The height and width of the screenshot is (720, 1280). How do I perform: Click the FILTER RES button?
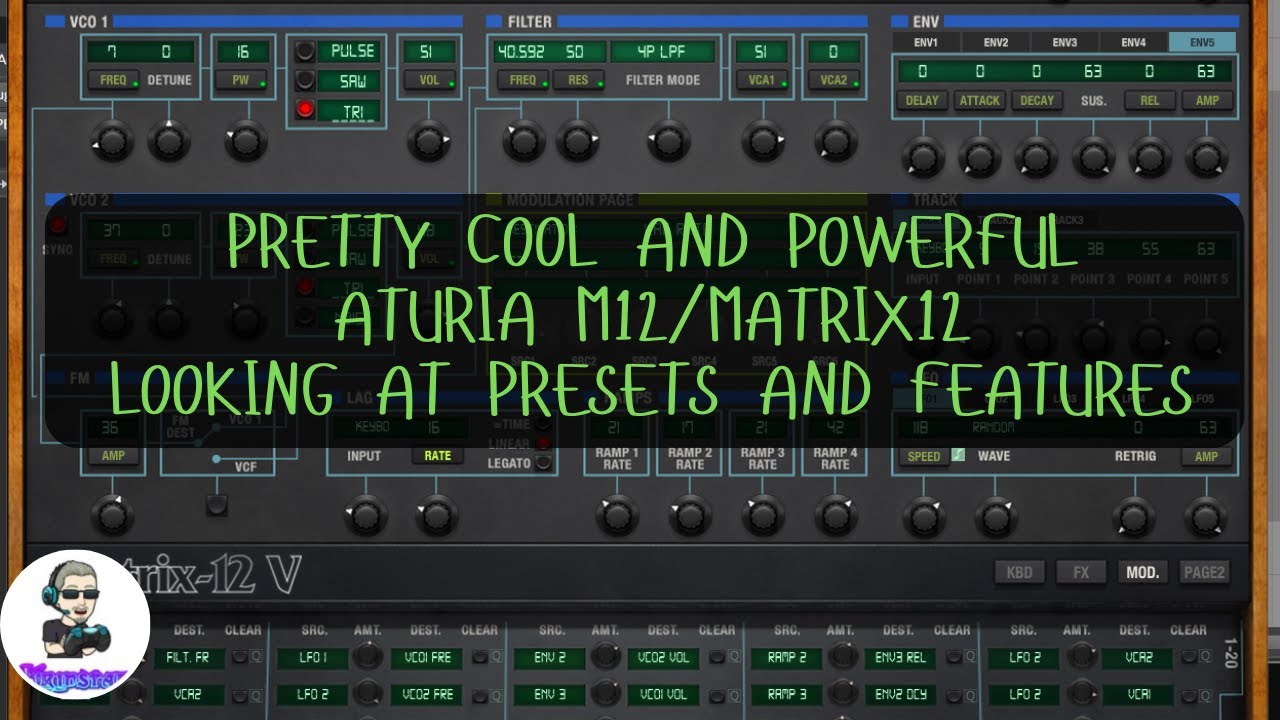tap(578, 80)
